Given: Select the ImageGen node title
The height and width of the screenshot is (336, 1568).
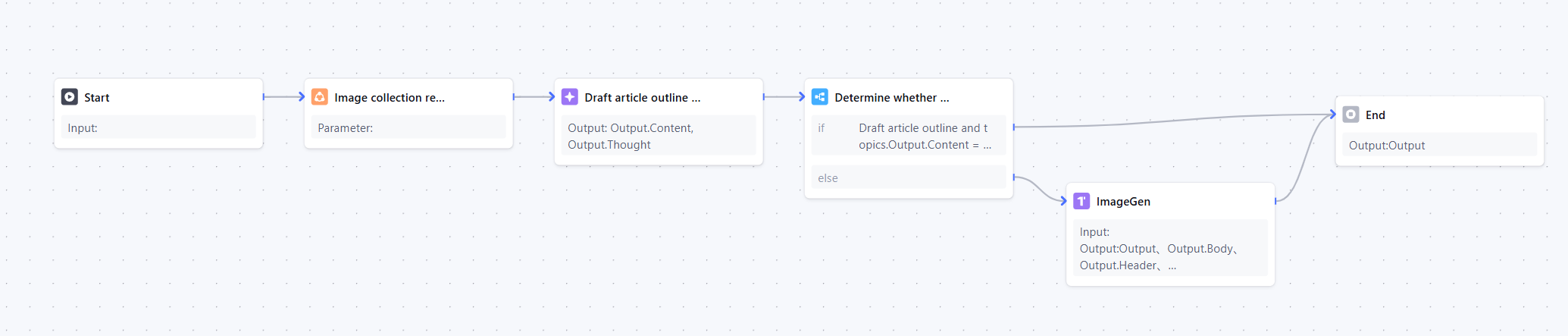Looking at the screenshot, I should click(x=1123, y=202).
